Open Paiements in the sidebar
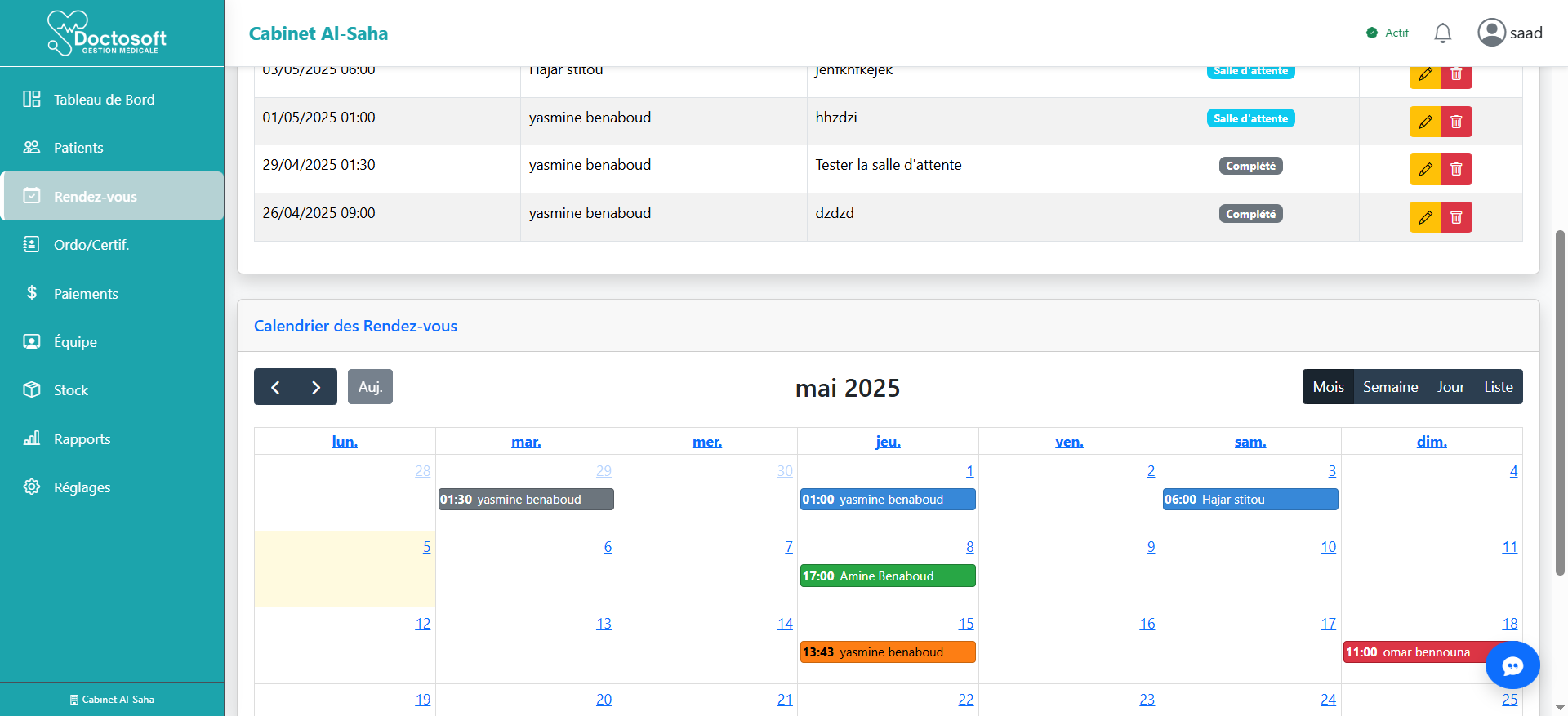 [86, 294]
